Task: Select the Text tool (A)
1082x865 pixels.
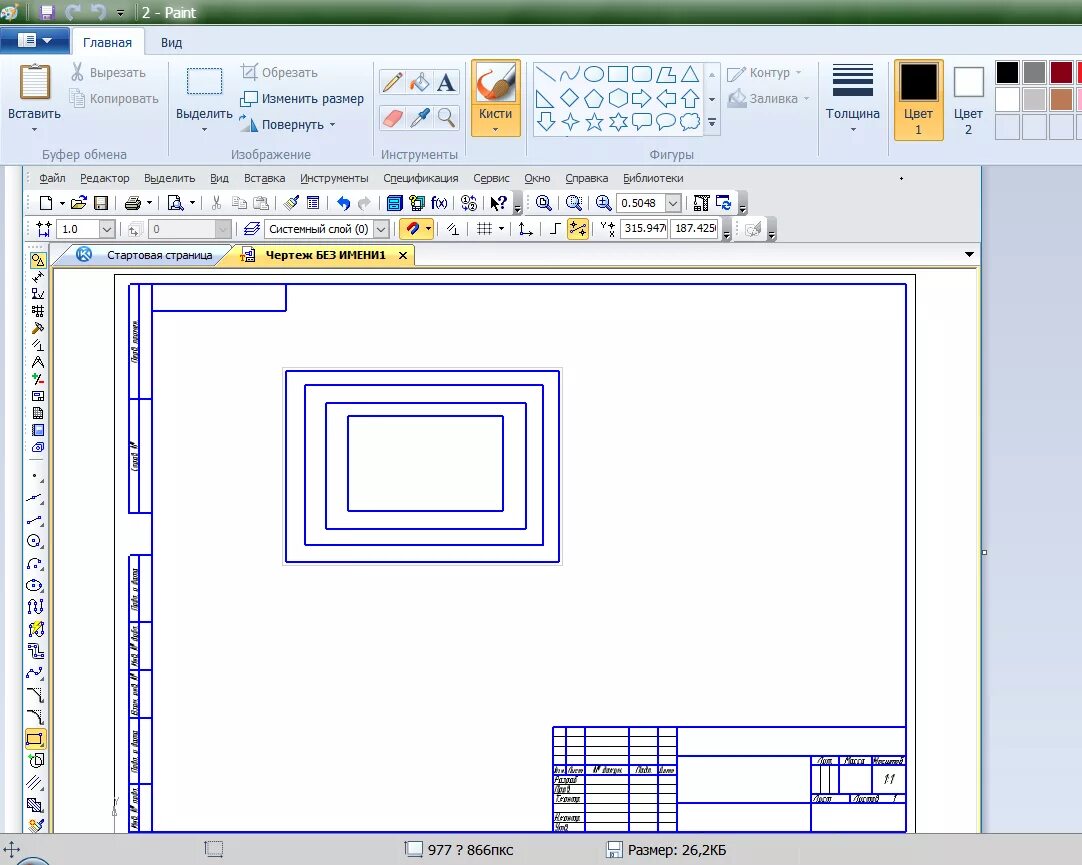Action: tap(446, 83)
